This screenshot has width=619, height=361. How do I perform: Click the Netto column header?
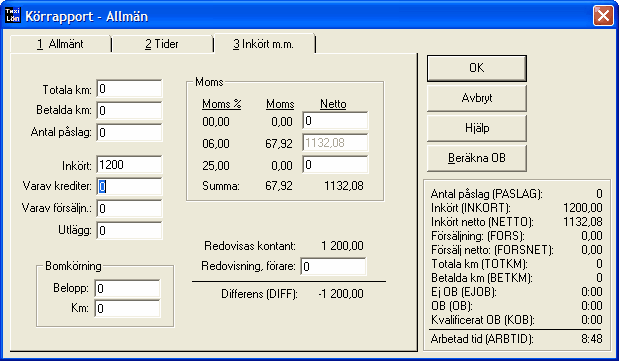tap(333, 104)
